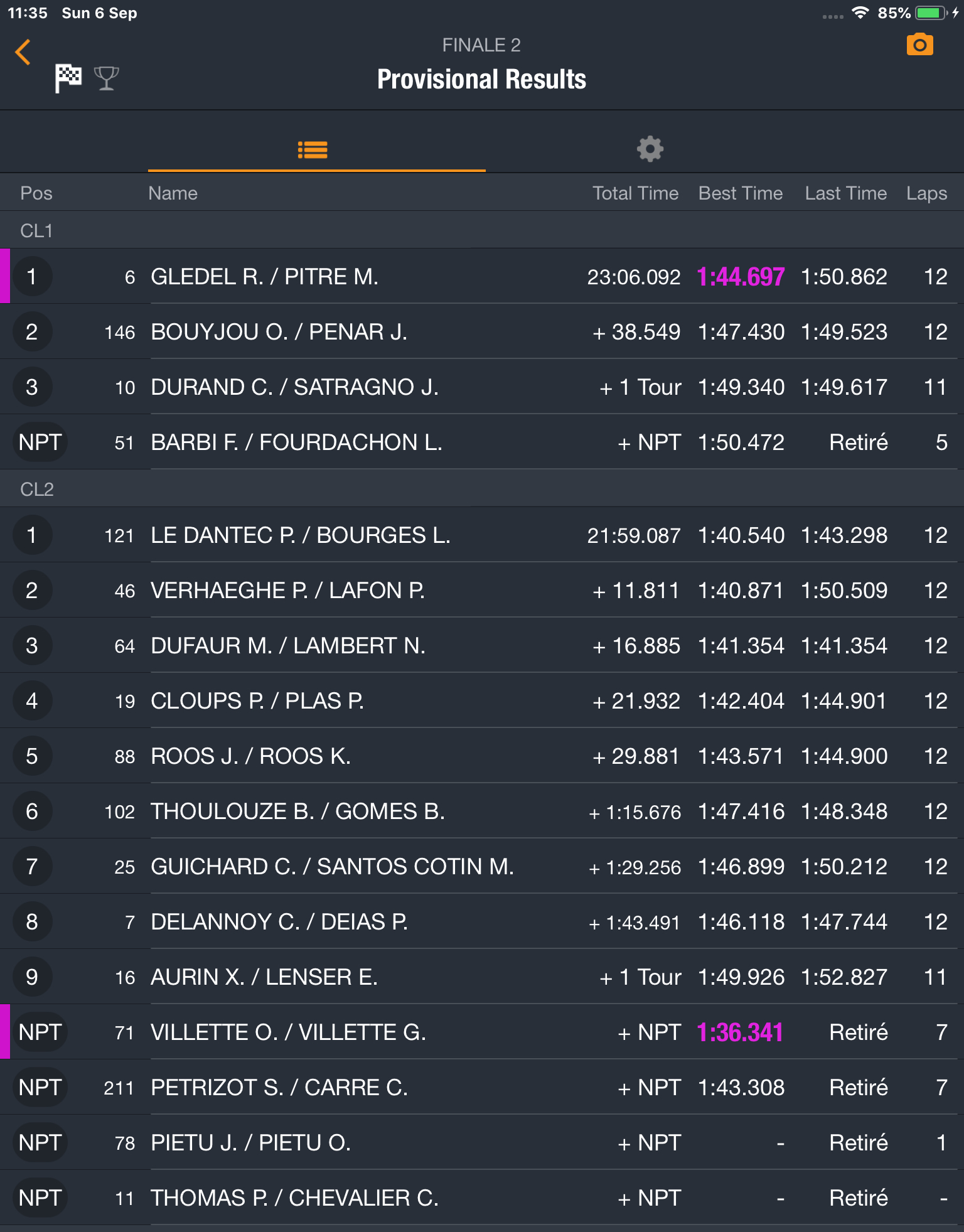Screen dimensions: 964x1232
Task: Tap VILLETTE O. / VILLETTE G. purple best time
Action: (740, 1032)
